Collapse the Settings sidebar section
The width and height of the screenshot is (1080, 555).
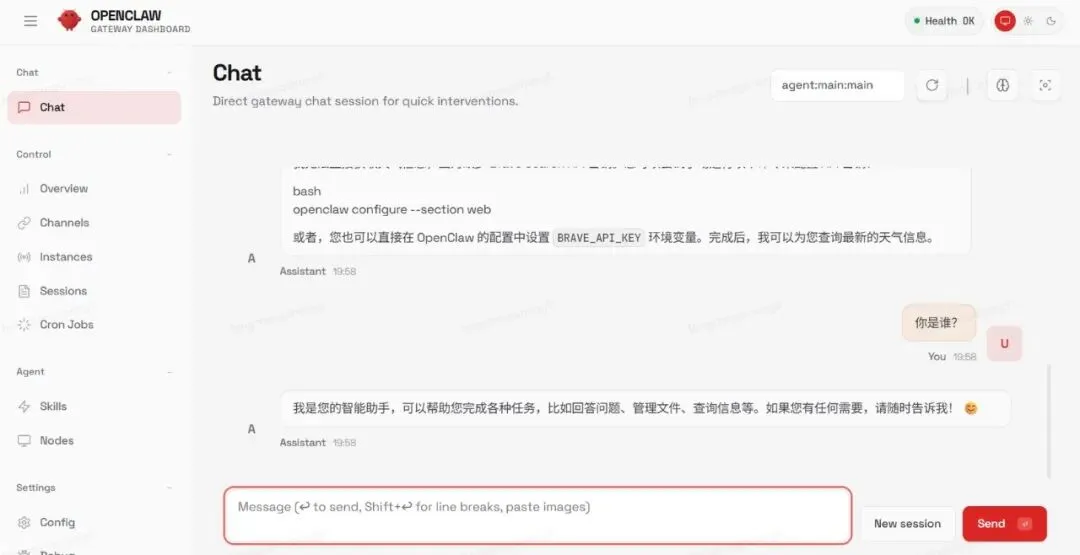coord(169,488)
